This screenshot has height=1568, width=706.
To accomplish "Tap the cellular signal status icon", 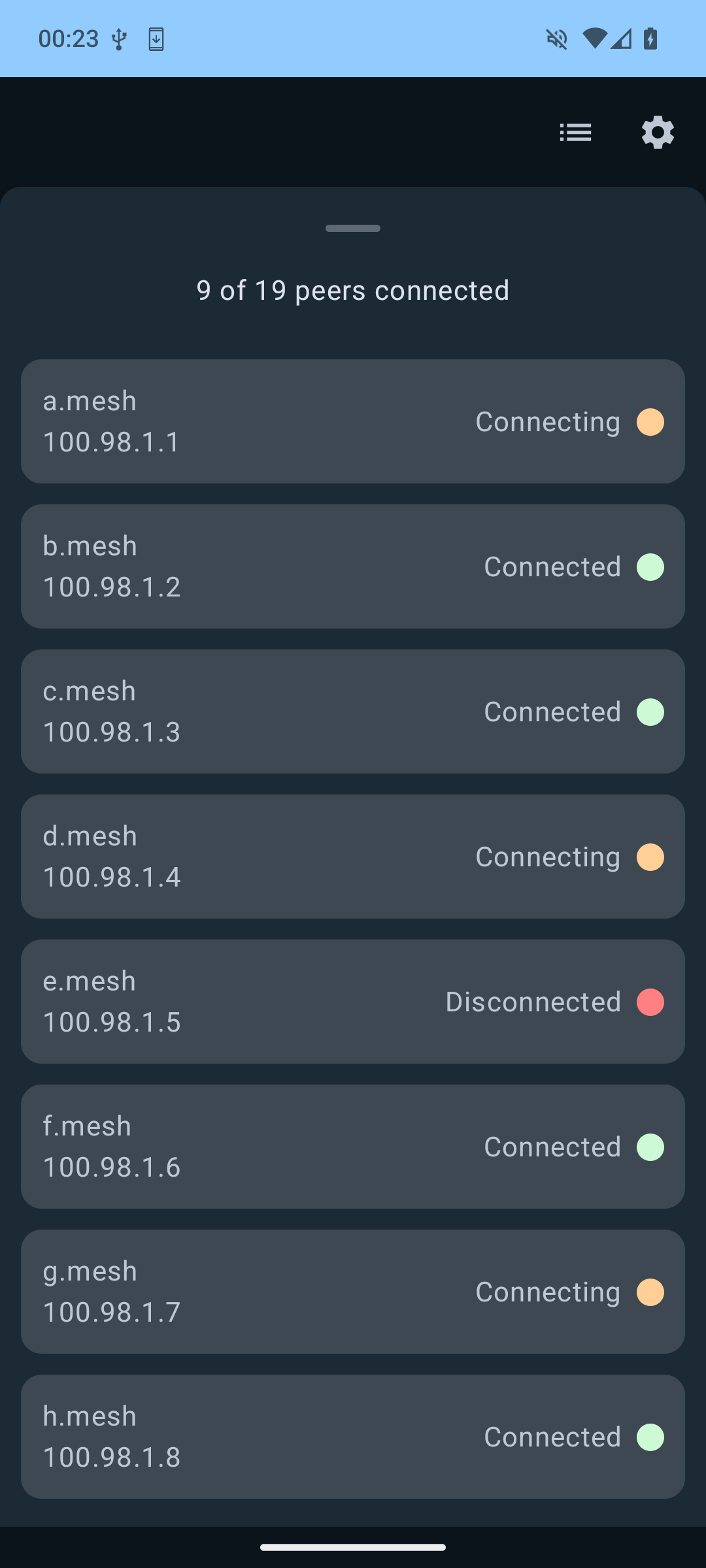I will click(622, 39).
